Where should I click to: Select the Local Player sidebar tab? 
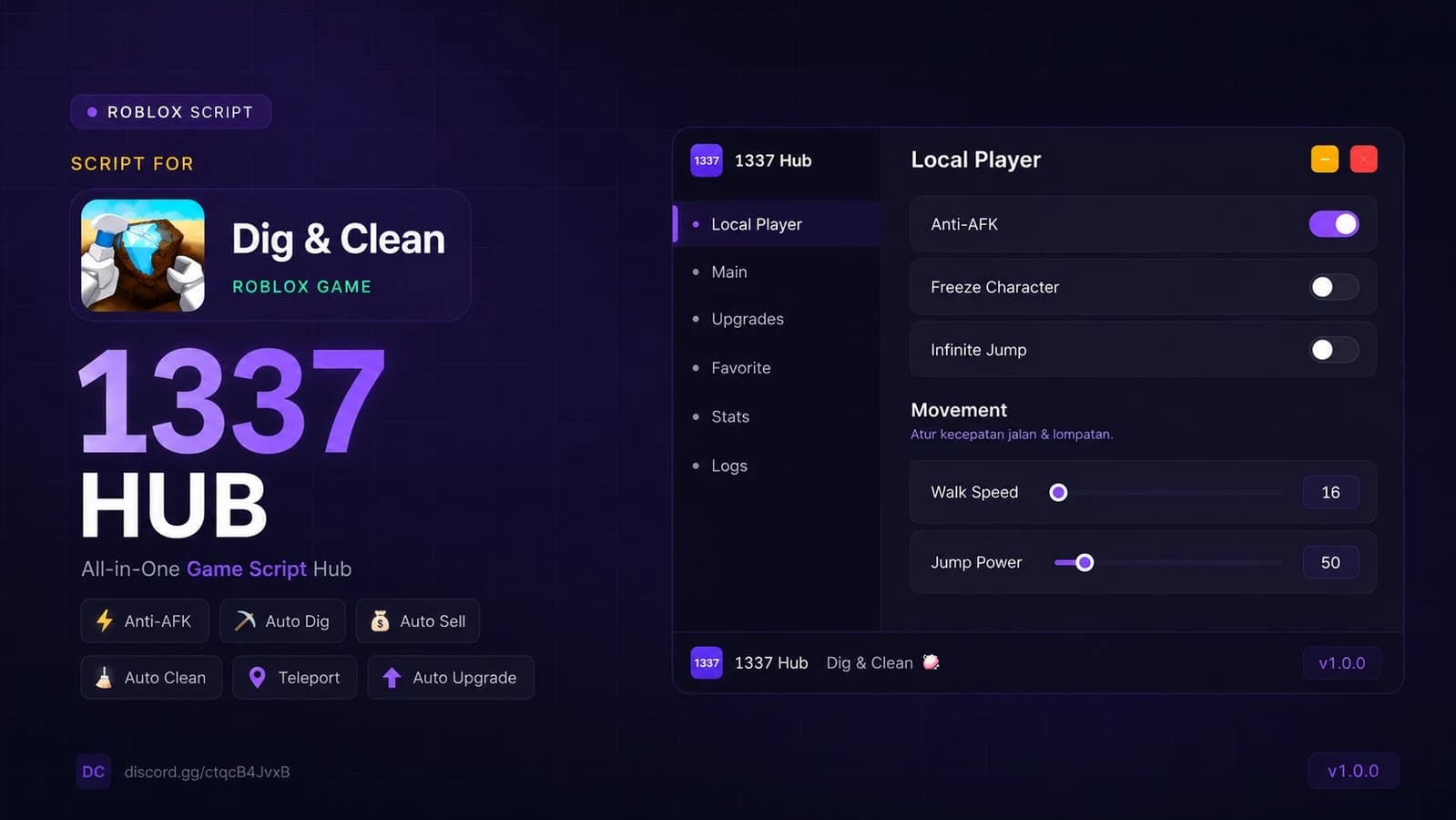coord(777,224)
